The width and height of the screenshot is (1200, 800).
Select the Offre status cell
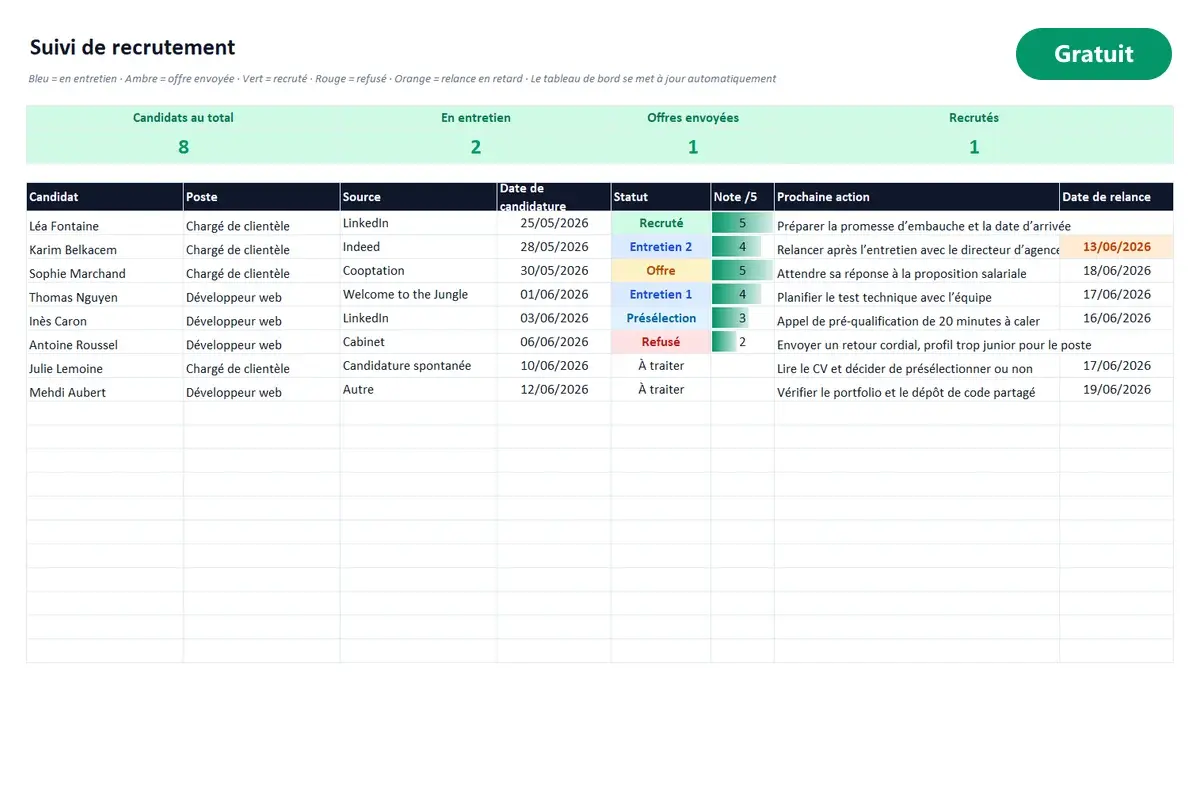pos(661,271)
